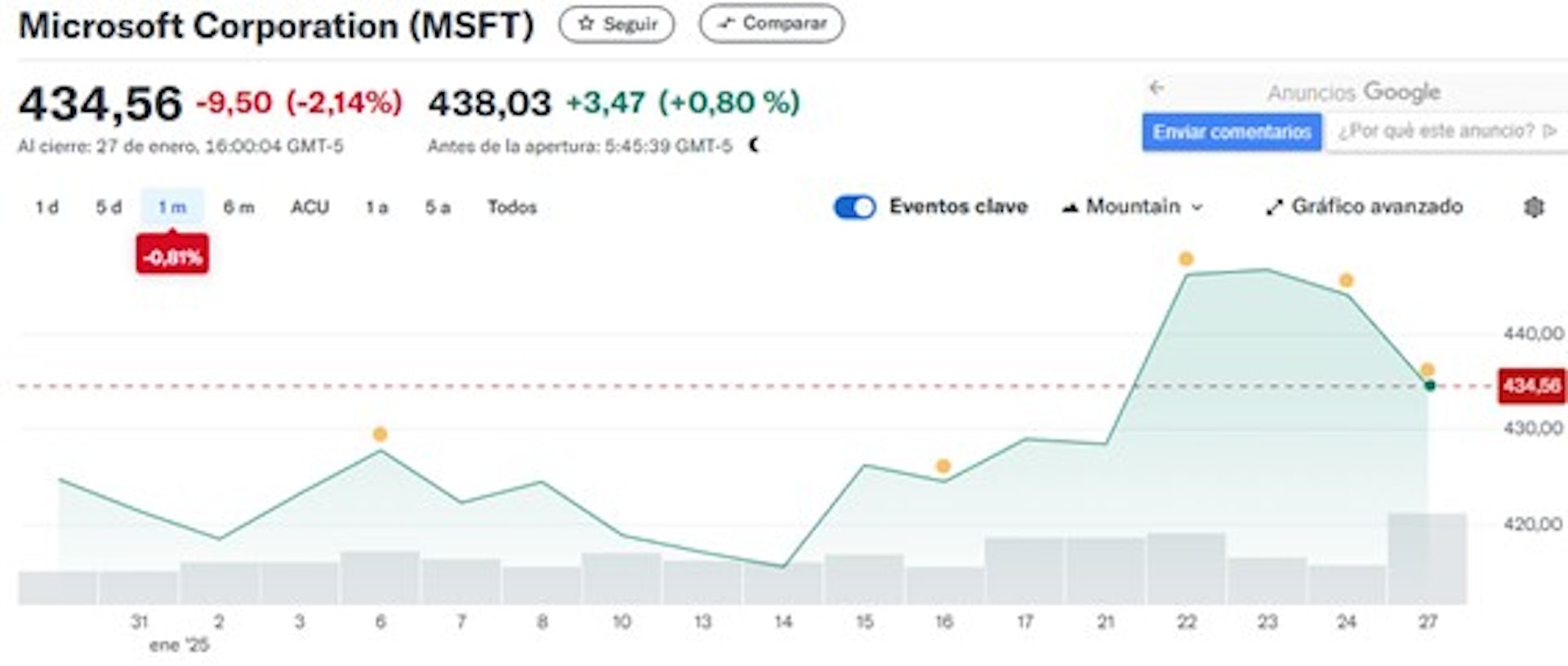Open chart settings gear icon
1568x666 pixels.
[x=1534, y=207]
